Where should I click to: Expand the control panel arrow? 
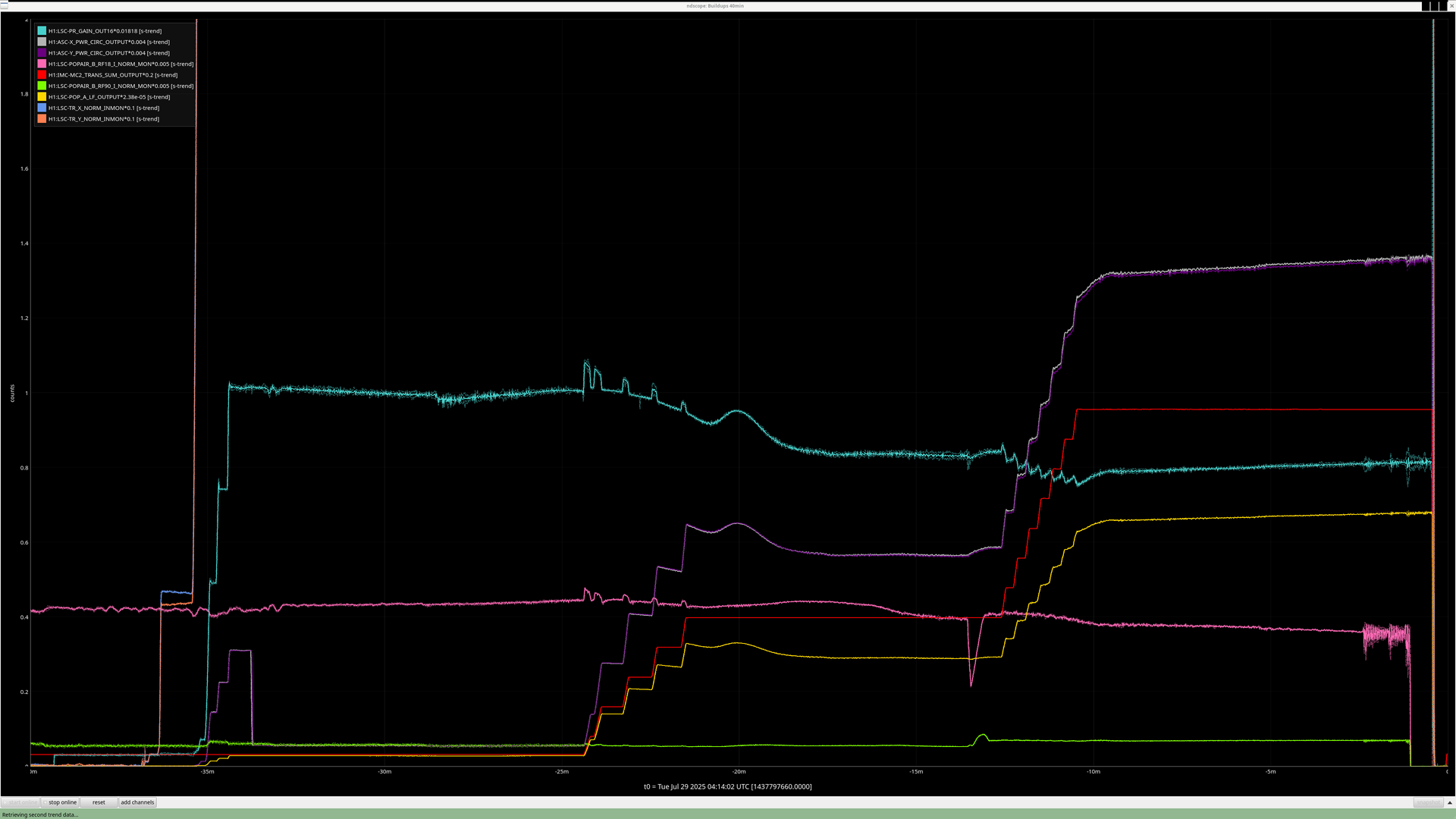point(1449,802)
